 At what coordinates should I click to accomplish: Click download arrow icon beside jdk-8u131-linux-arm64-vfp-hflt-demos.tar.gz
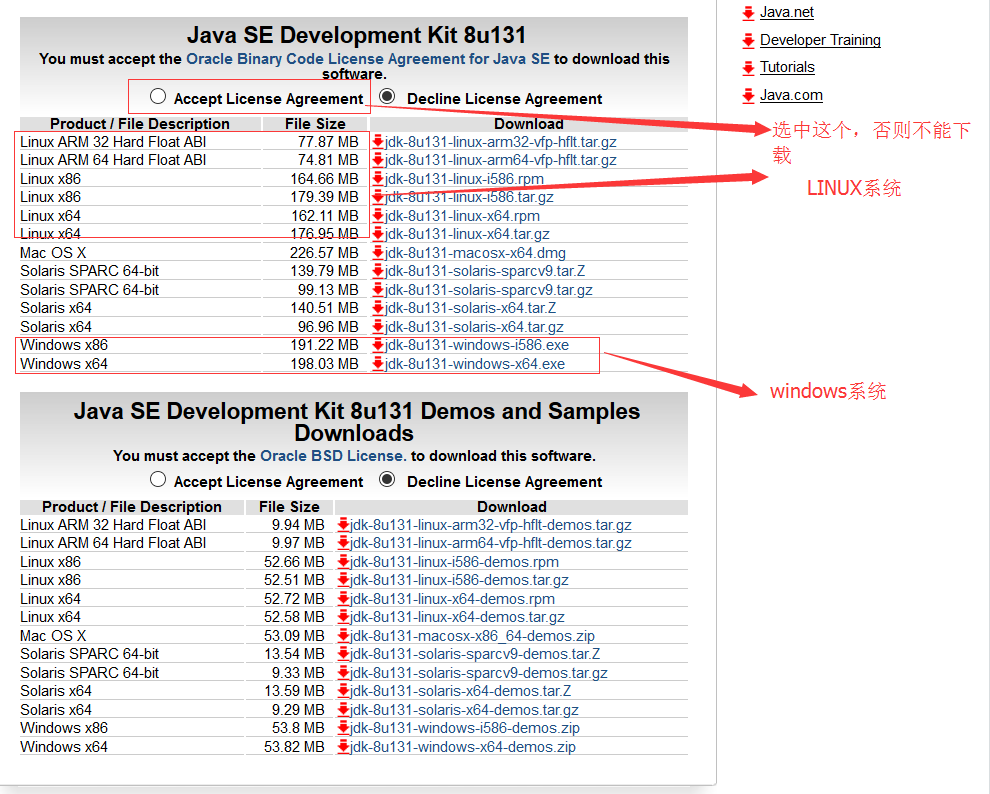click(343, 543)
